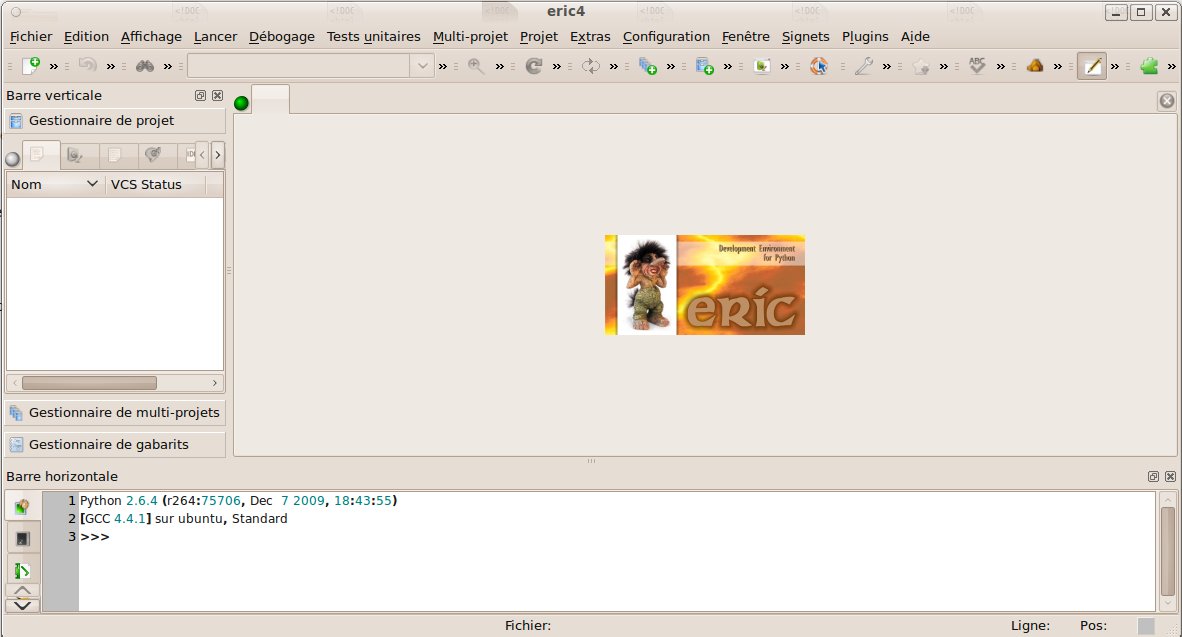Viewport: 1182px width, 637px height.
Task: Click the magnifier zoom icon in toolbar
Action: [476, 66]
